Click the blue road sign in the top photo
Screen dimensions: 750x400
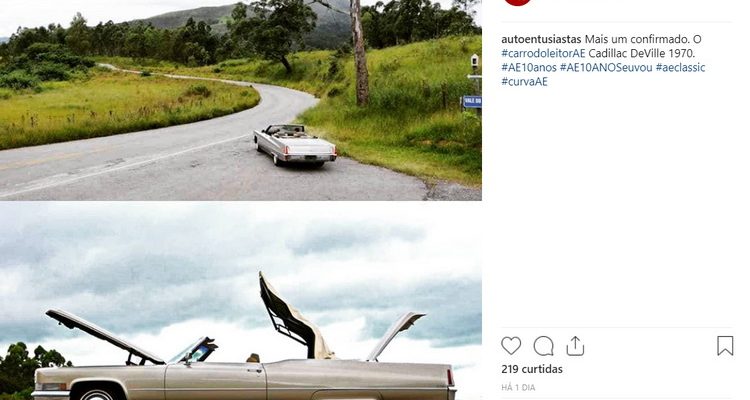coord(472,101)
